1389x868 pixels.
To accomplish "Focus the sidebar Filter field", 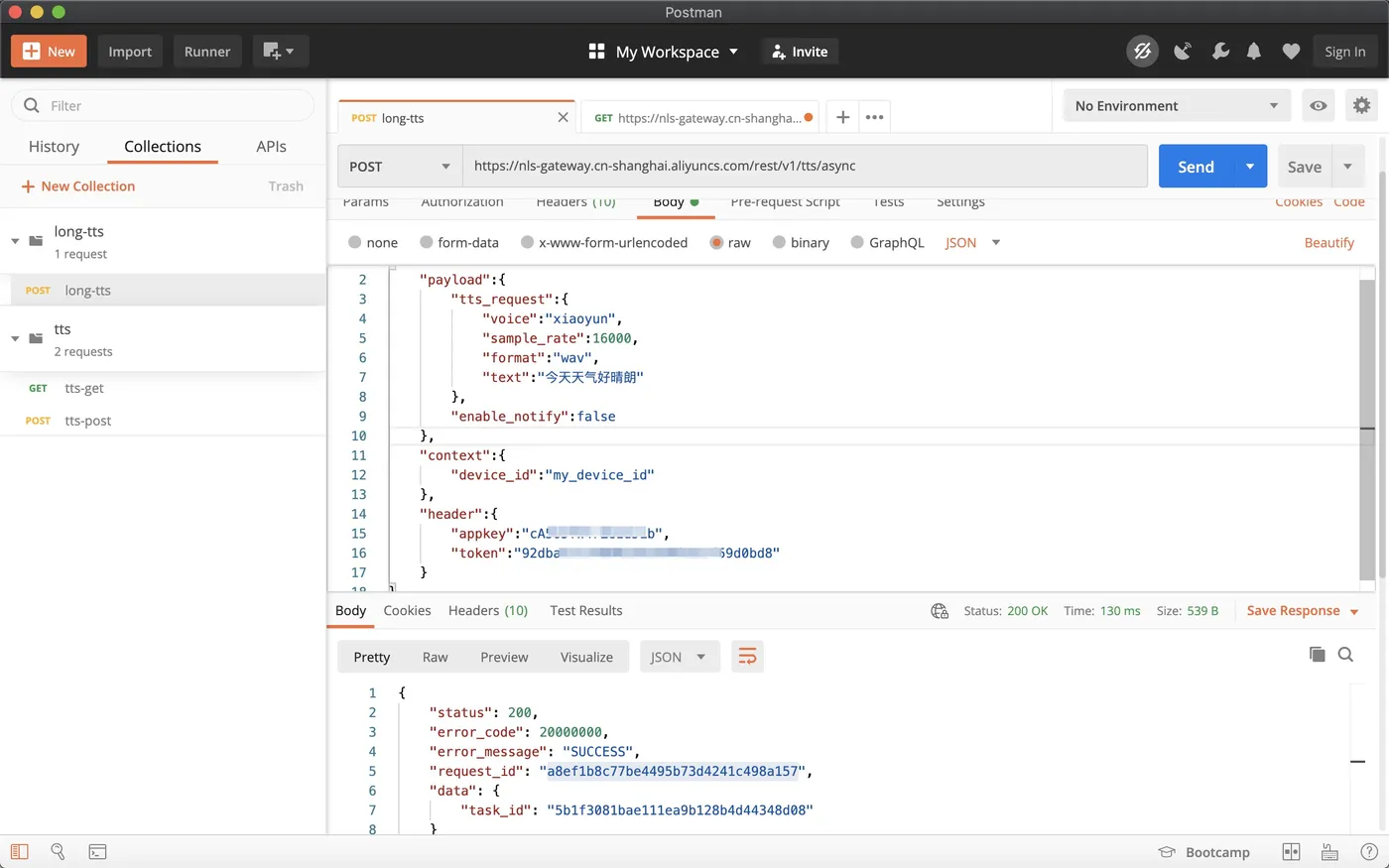I will (x=163, y=105).
